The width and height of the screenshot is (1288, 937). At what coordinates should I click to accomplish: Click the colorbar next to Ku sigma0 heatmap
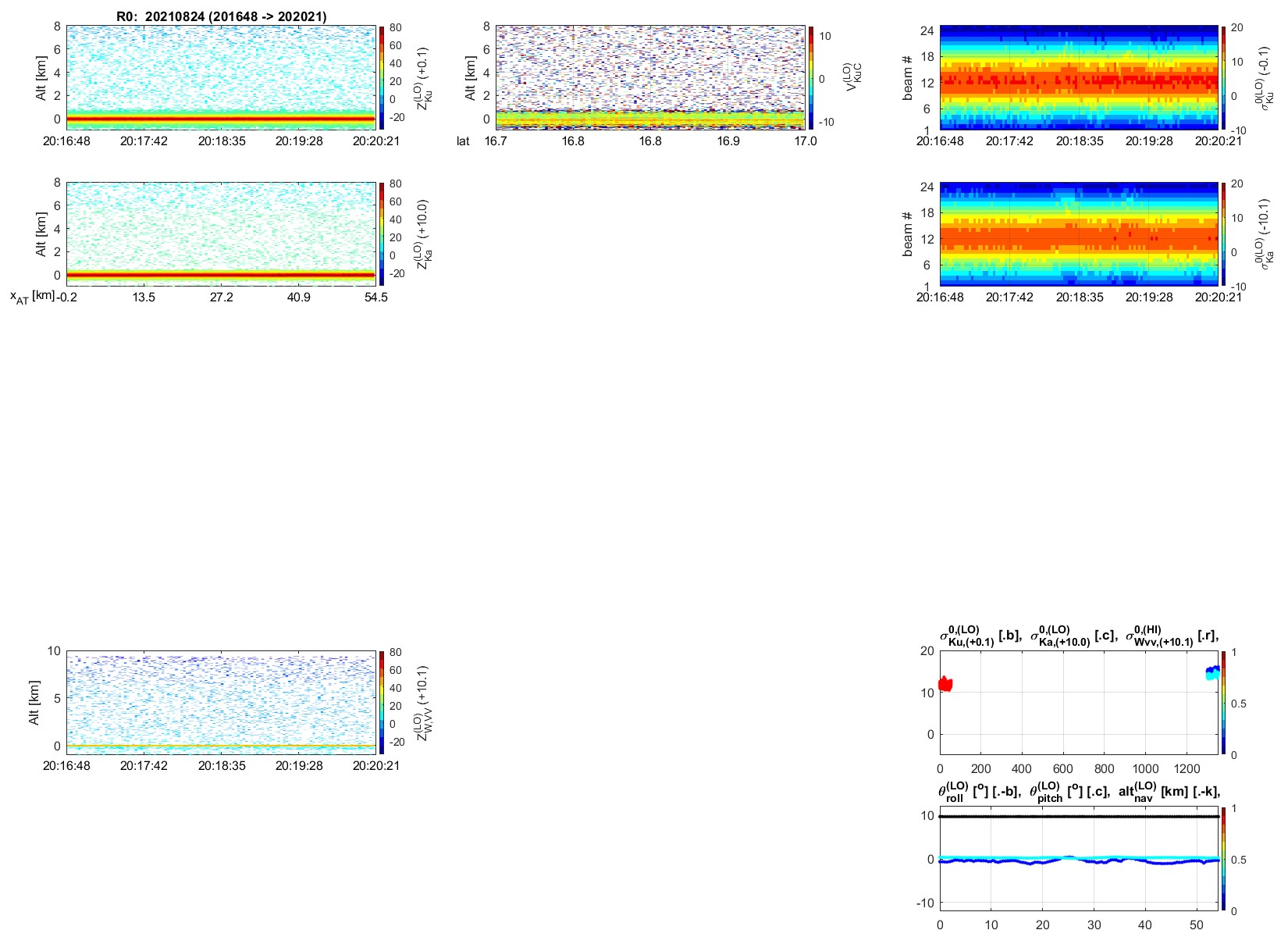coord(1224,77)
